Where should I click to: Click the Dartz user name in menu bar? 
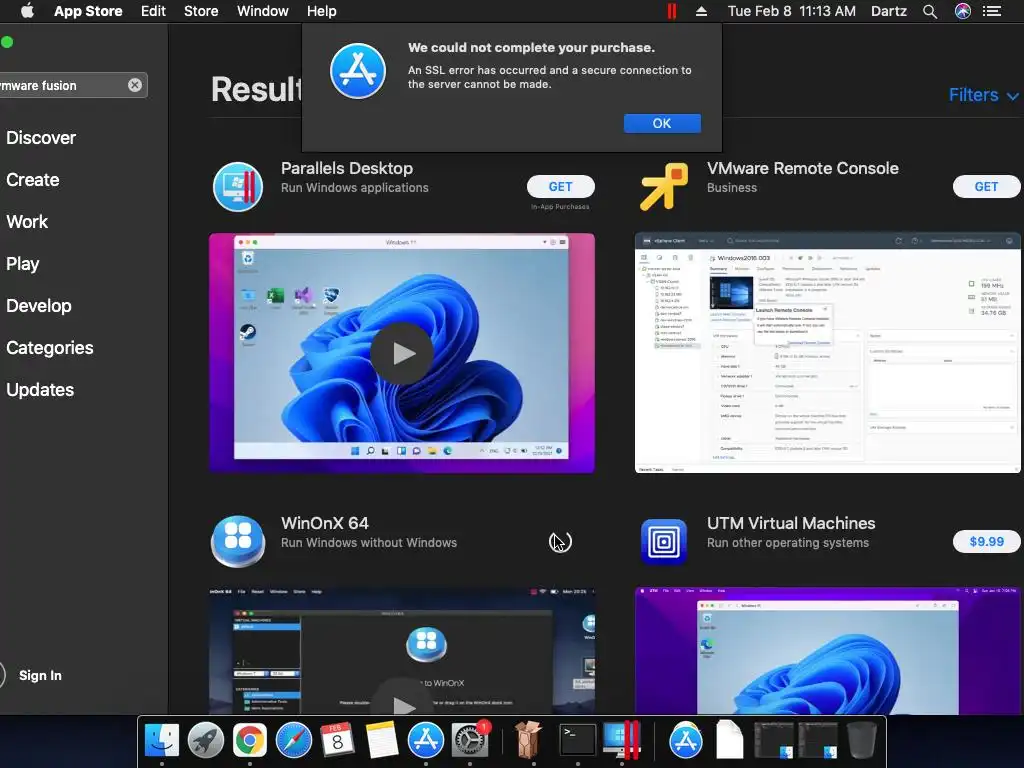[x=889, y=11]
